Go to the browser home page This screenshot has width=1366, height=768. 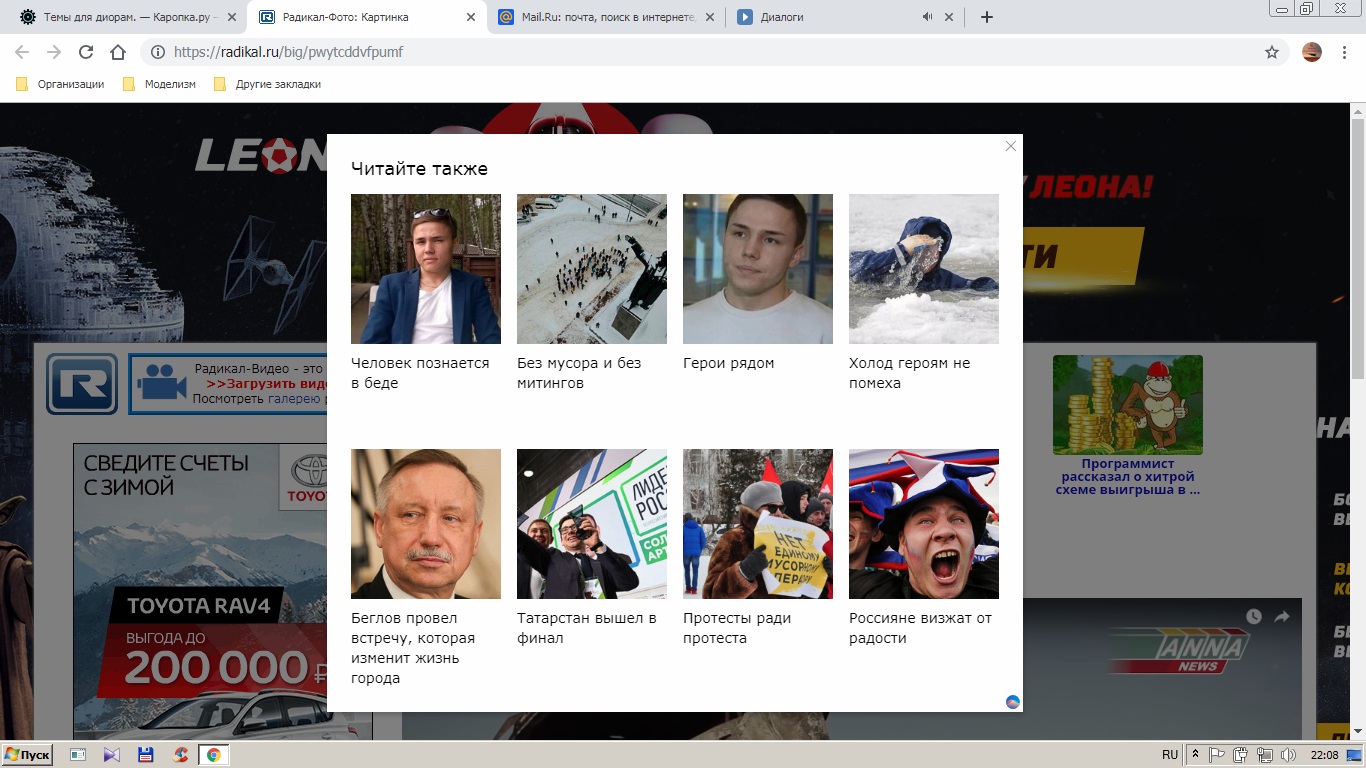118,52
